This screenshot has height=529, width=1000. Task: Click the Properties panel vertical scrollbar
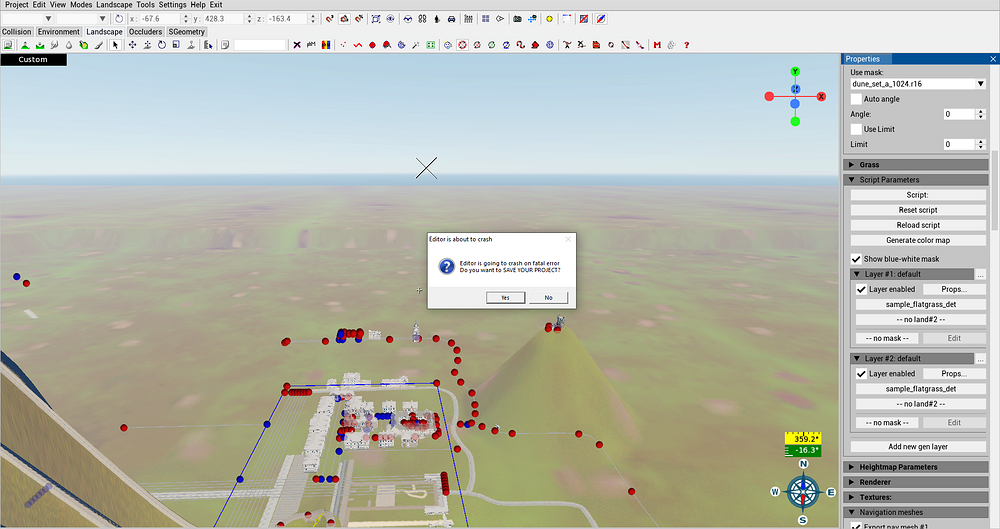(995, 191)
